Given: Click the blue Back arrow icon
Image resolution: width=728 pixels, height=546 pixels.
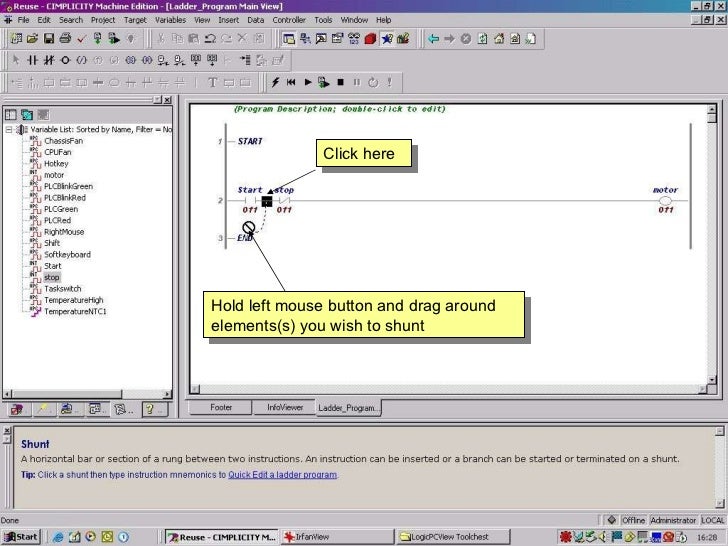Looking at the screenshot, I should [x=433, y=39].
